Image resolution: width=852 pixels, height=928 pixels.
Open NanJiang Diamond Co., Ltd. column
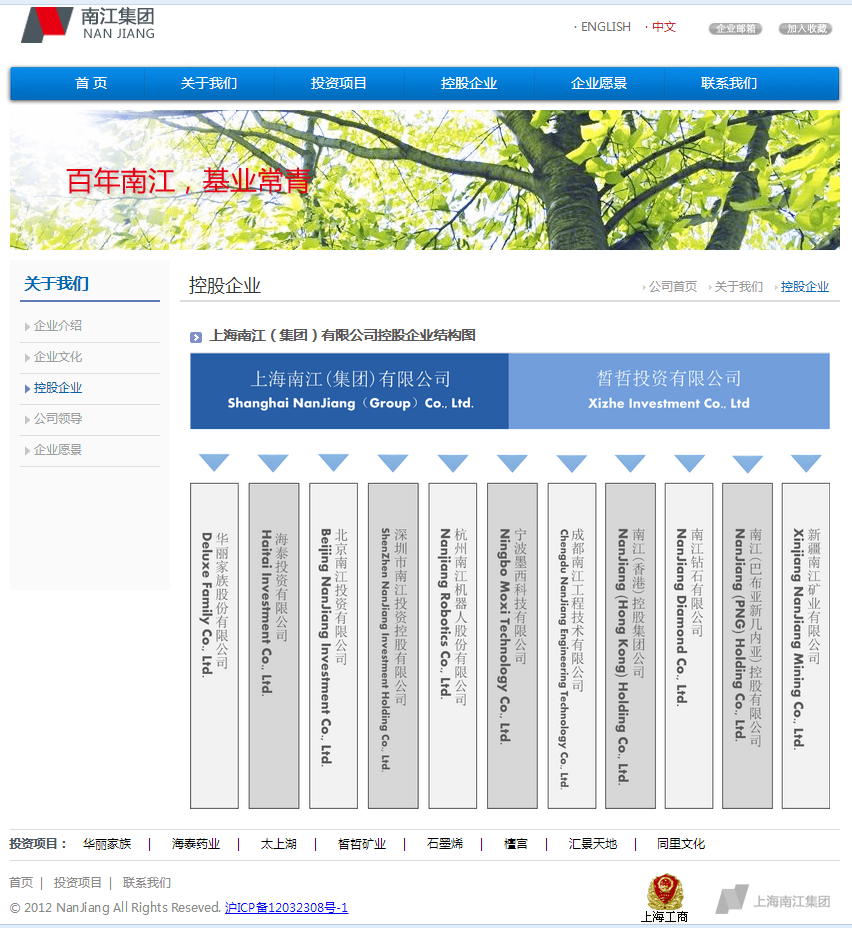coord(689,646)
